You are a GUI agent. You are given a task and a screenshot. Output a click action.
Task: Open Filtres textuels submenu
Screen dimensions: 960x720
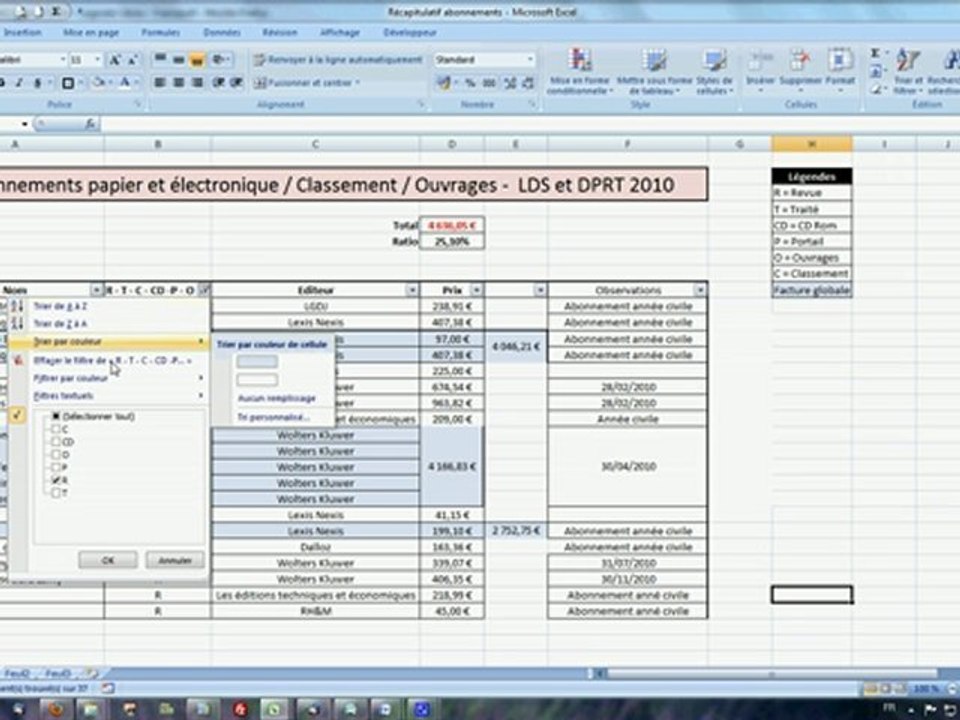(x=63, y=396)
